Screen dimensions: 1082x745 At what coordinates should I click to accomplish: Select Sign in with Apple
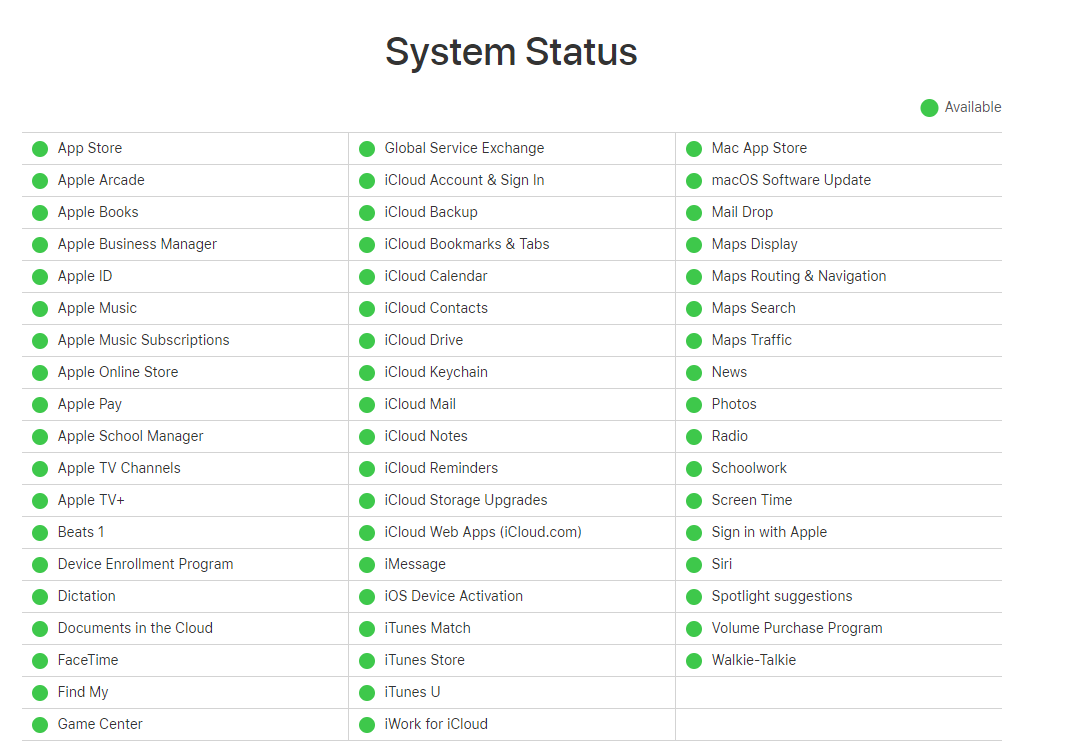pos(769,532)
